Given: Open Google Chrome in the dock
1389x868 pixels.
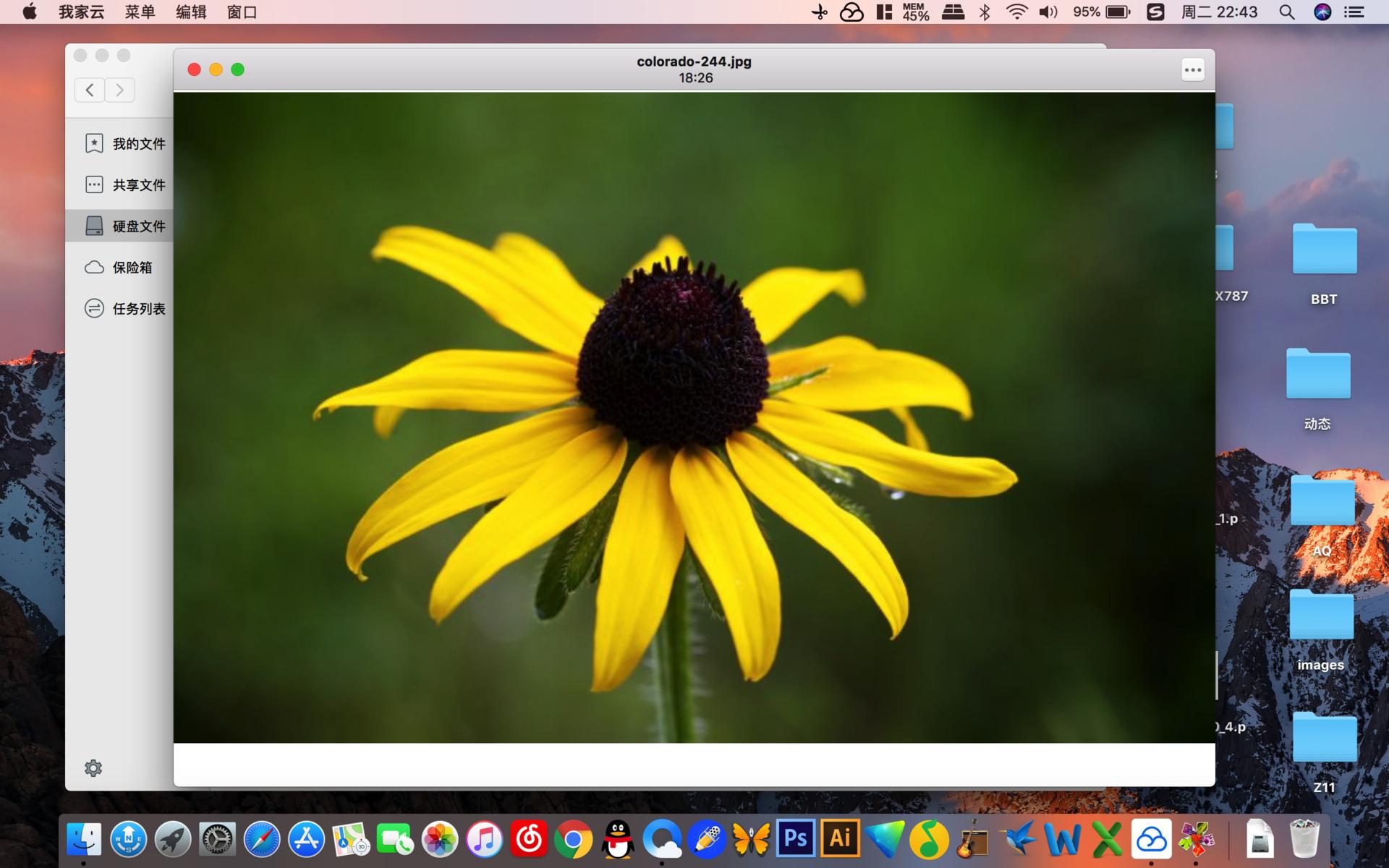Looking at the screenshot, I should pyautogui.click(x=573, y=840).
